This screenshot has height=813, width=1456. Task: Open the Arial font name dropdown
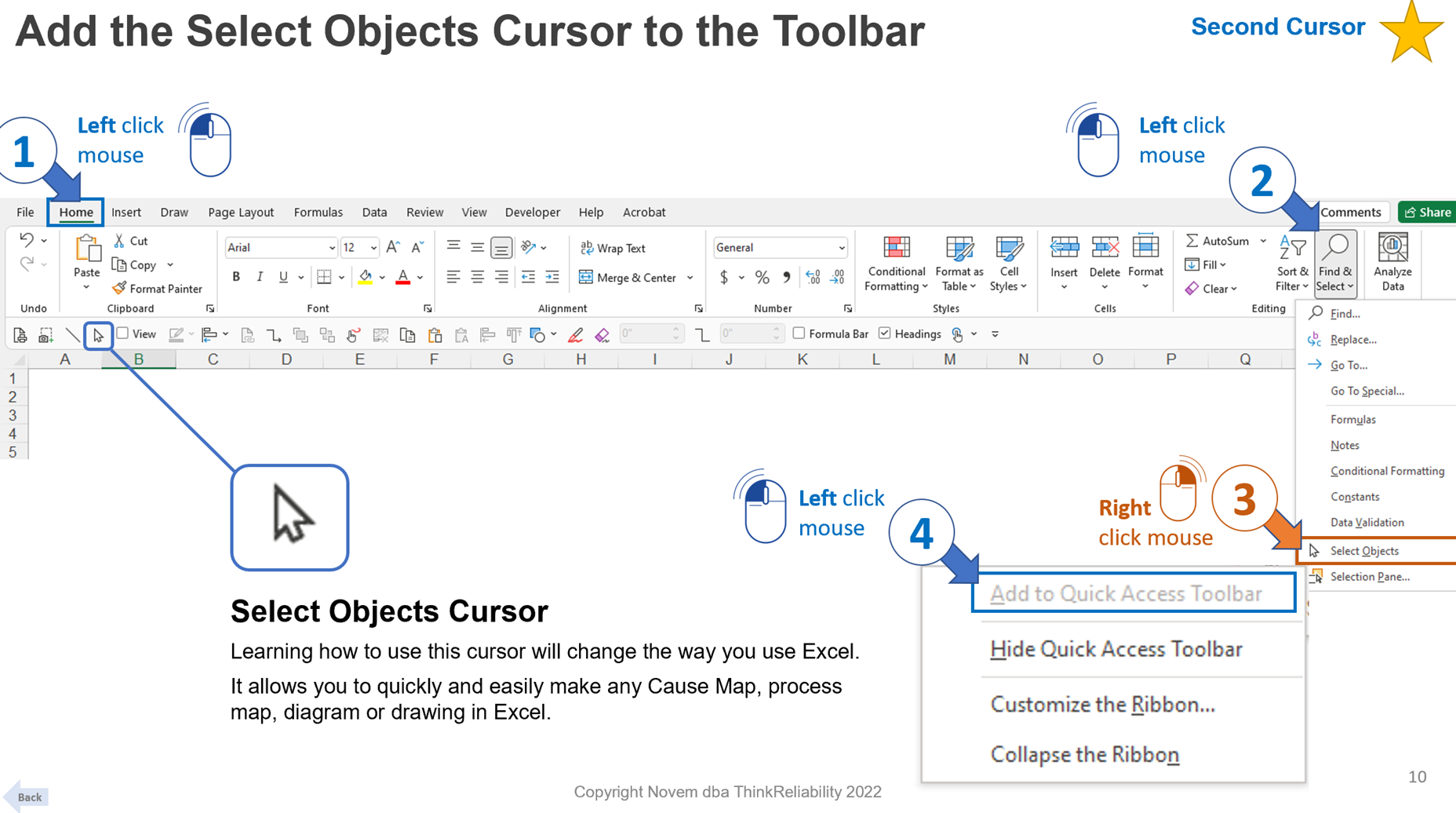coord(332,248)
